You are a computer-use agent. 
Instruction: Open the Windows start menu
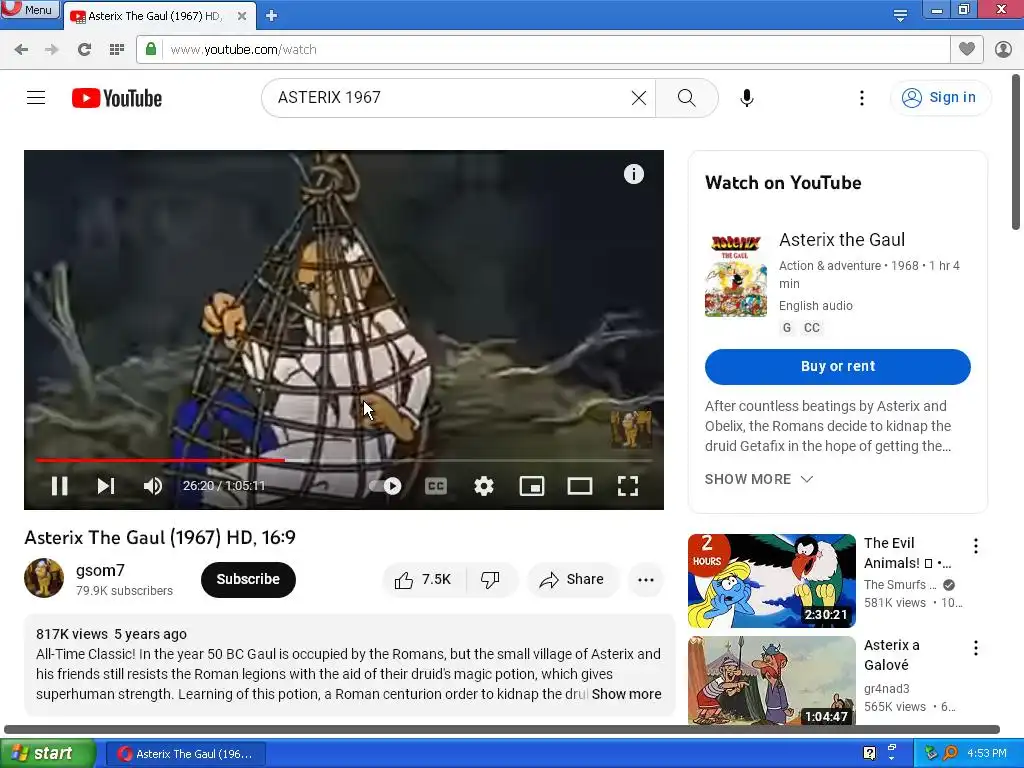(x=47, y=754)
